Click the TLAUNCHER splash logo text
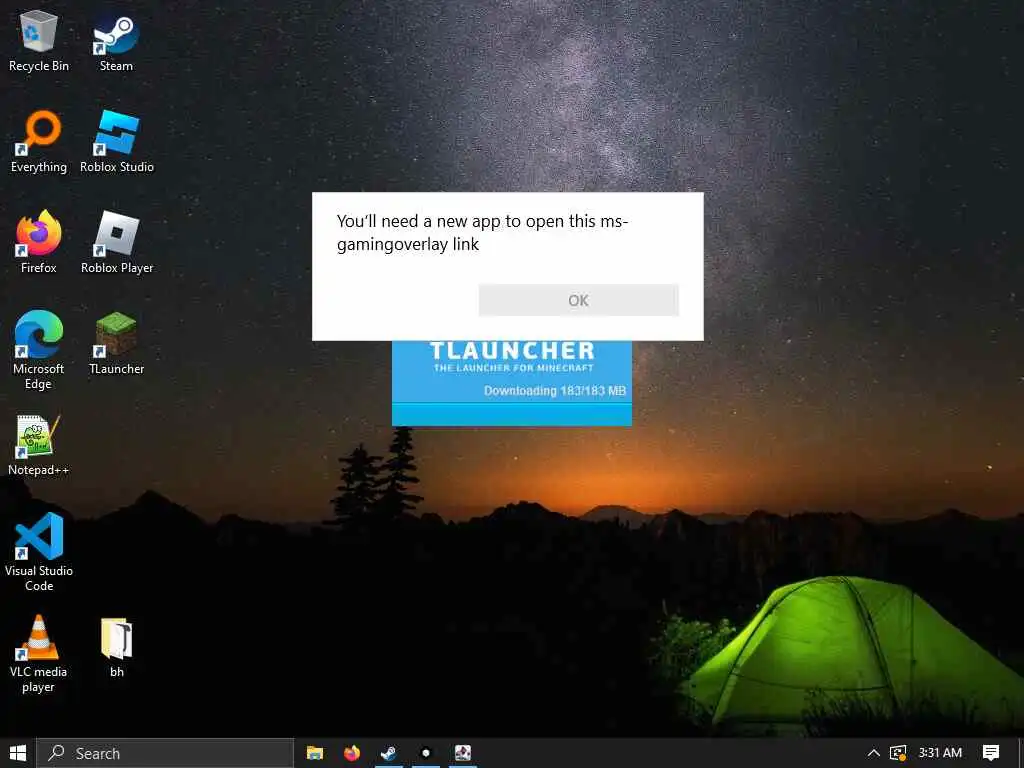Image resolution: width=1024 pixels, height=768 pixels. pyautogui.click(x=512, y=351)
